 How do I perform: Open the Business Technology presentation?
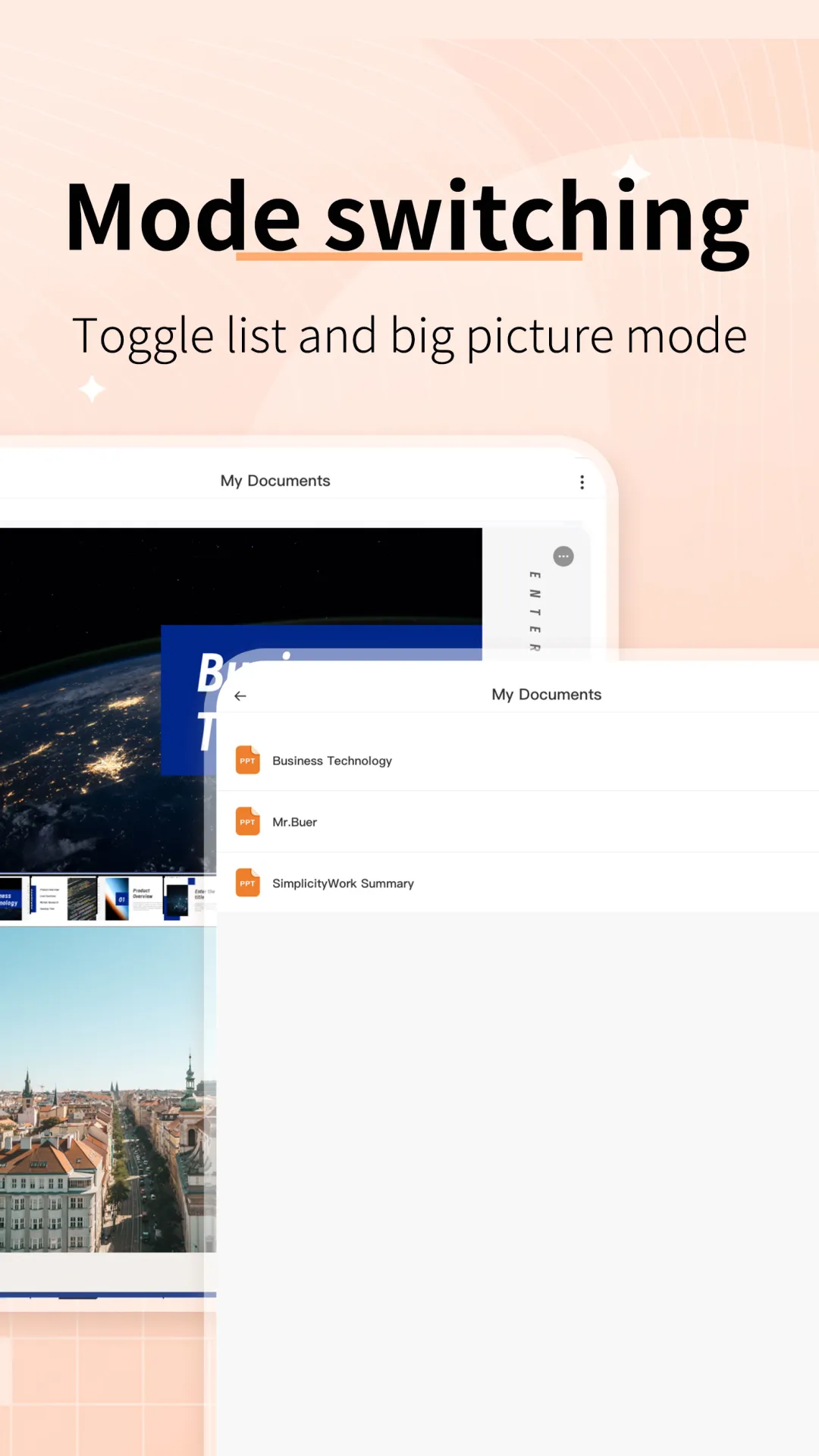518,761
